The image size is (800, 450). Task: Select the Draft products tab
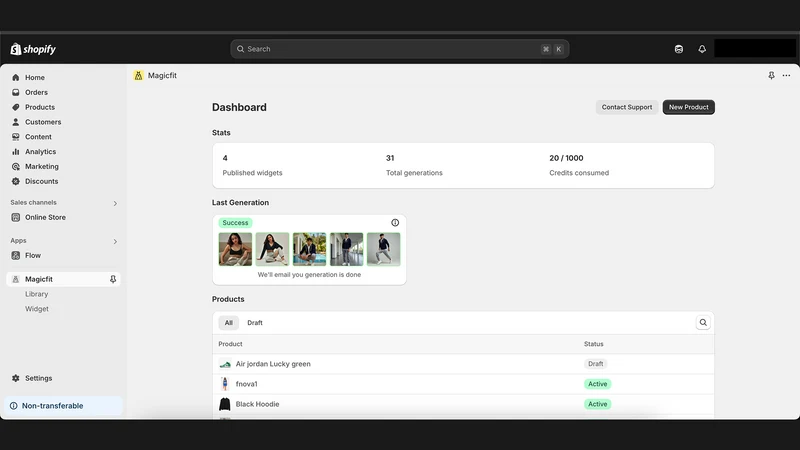pyautogui.click(x=255, y=322)
